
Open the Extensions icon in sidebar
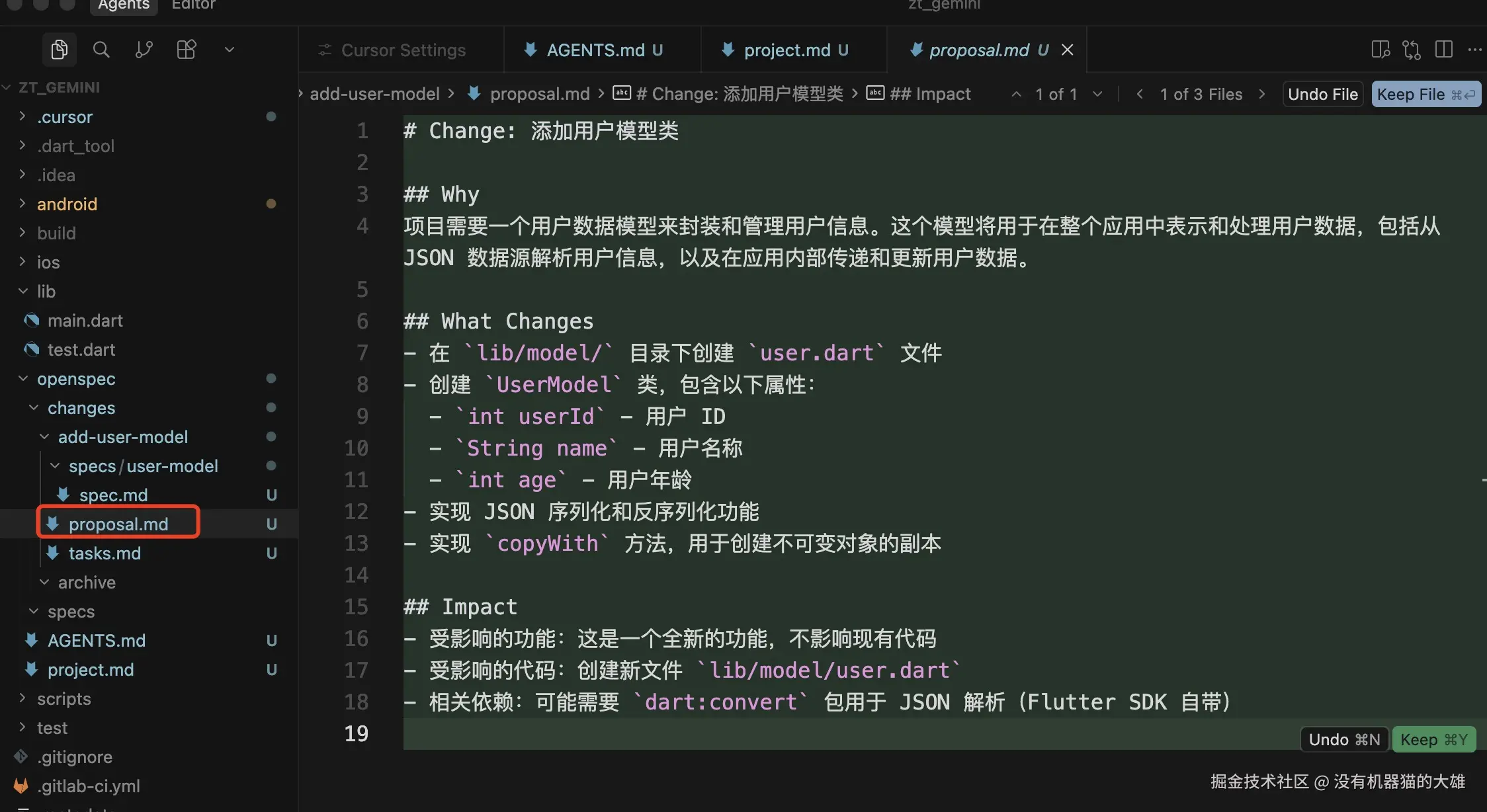(x=187, y=50)
